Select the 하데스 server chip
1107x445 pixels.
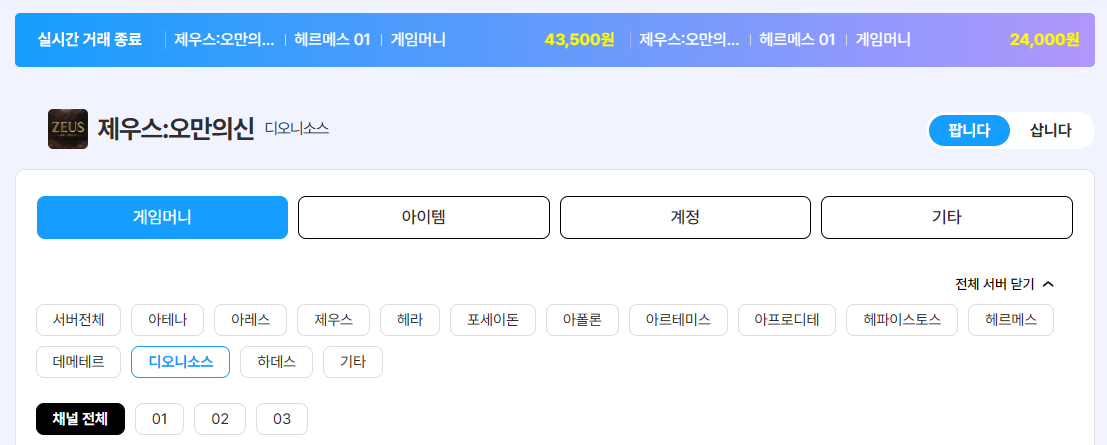click(x=277, y=362)
